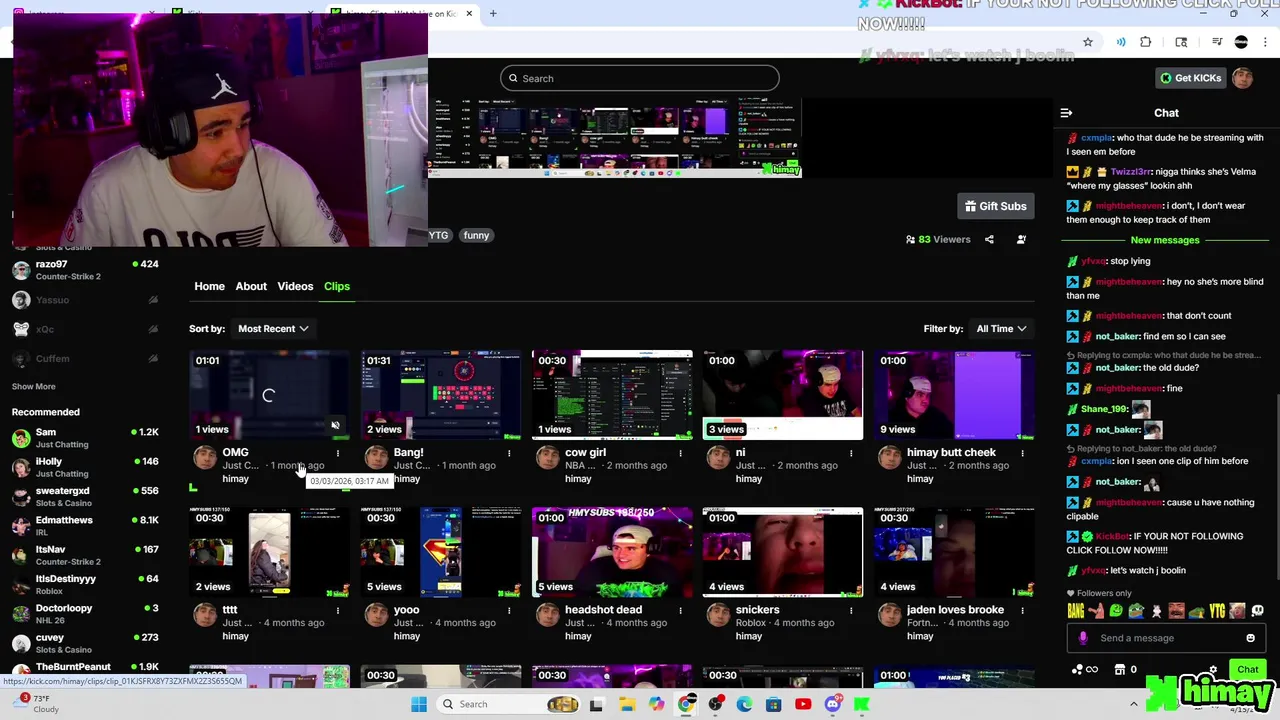Open the share stream icon
Image resolution: width=1280 pixels, height=720 pixels.
989,239
